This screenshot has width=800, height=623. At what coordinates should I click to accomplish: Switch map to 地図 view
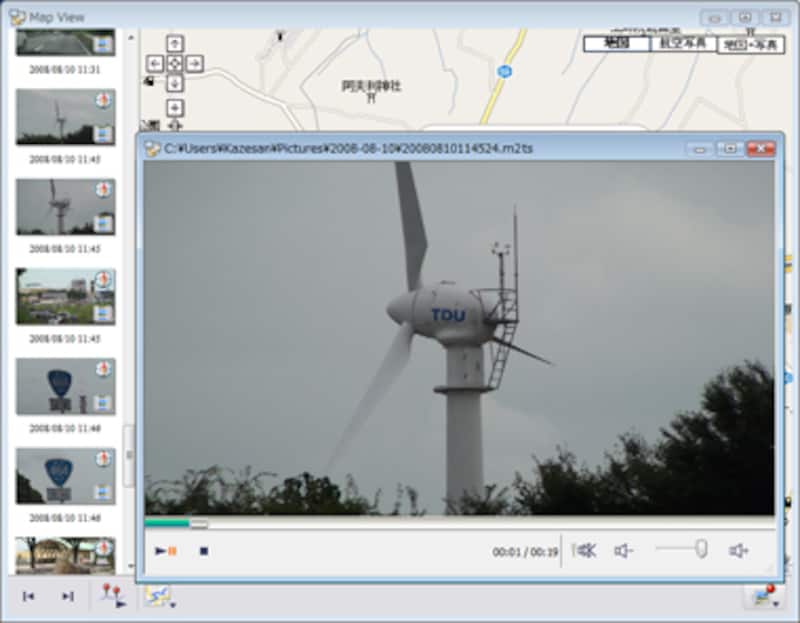point(616,44)
